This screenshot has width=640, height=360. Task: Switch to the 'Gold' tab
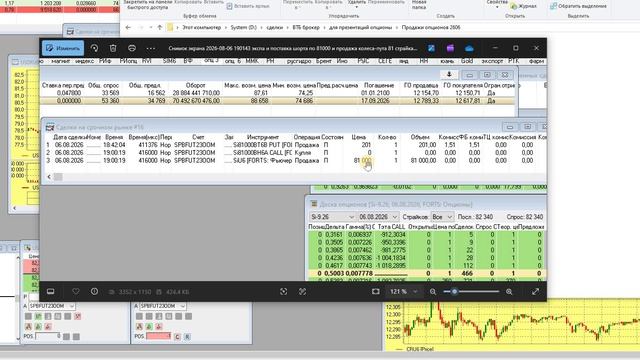tap(467, 61)
